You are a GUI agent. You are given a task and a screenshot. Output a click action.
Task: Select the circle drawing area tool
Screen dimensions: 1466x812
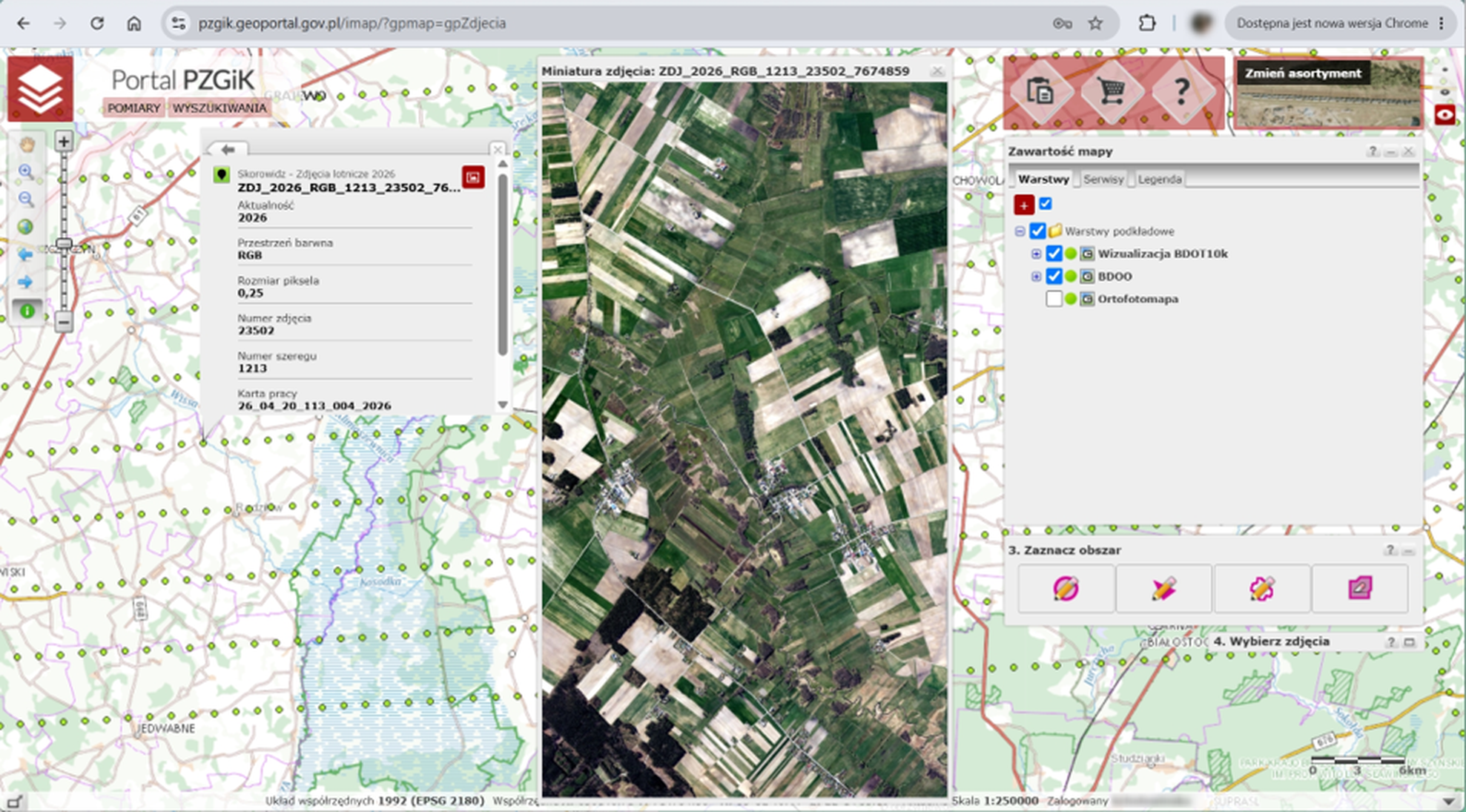pos(1066,589)
